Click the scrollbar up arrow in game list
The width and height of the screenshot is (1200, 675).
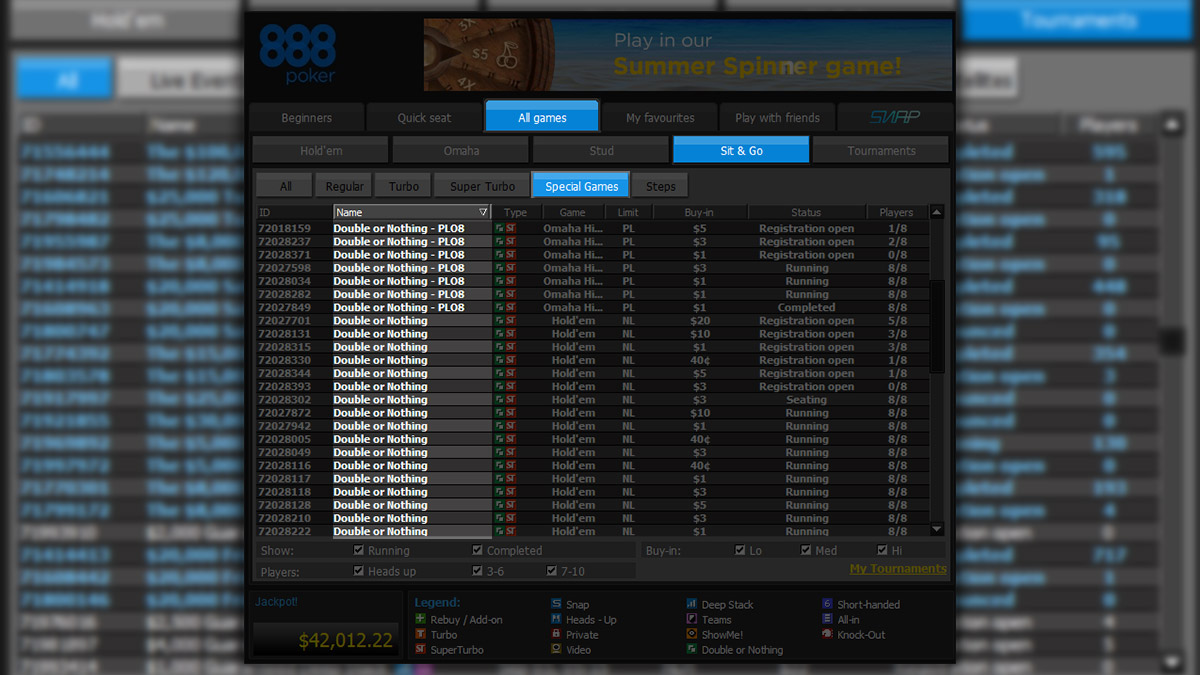[x=937, y=212]
